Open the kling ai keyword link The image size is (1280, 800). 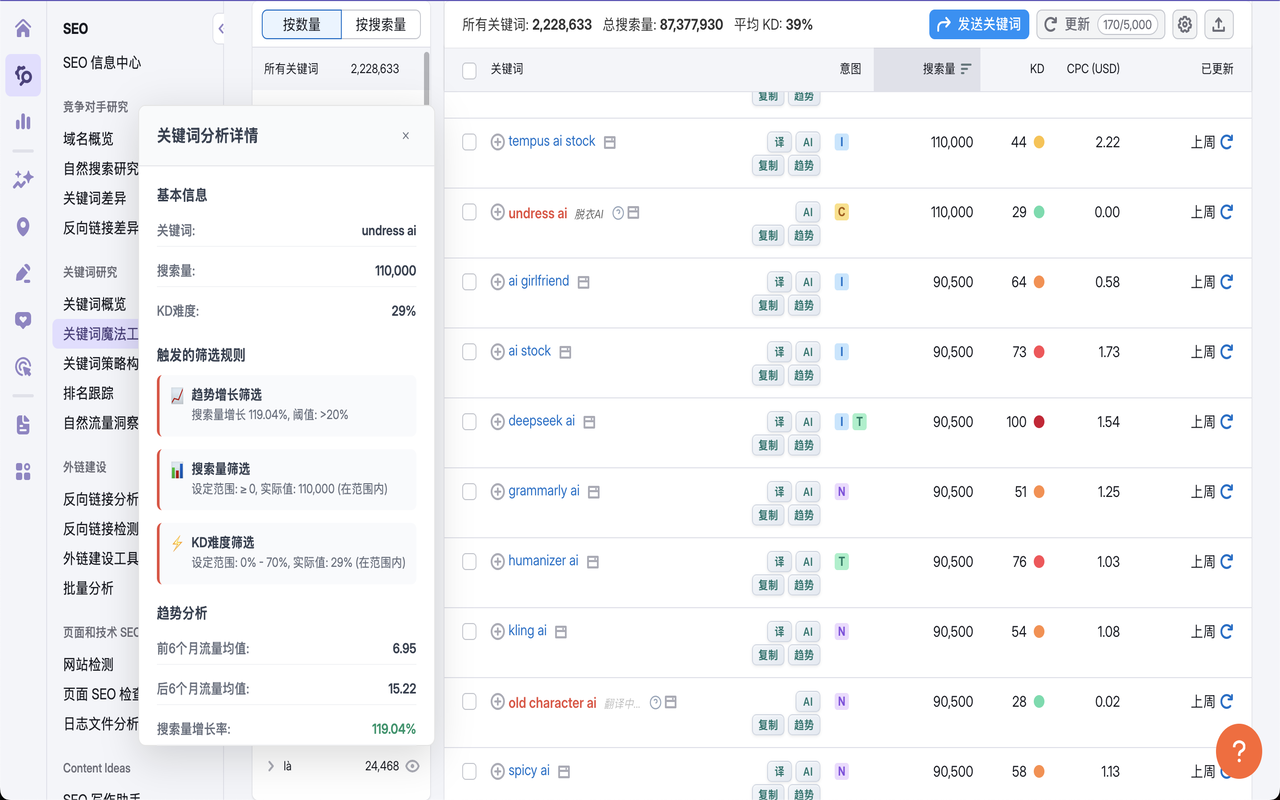527,631
